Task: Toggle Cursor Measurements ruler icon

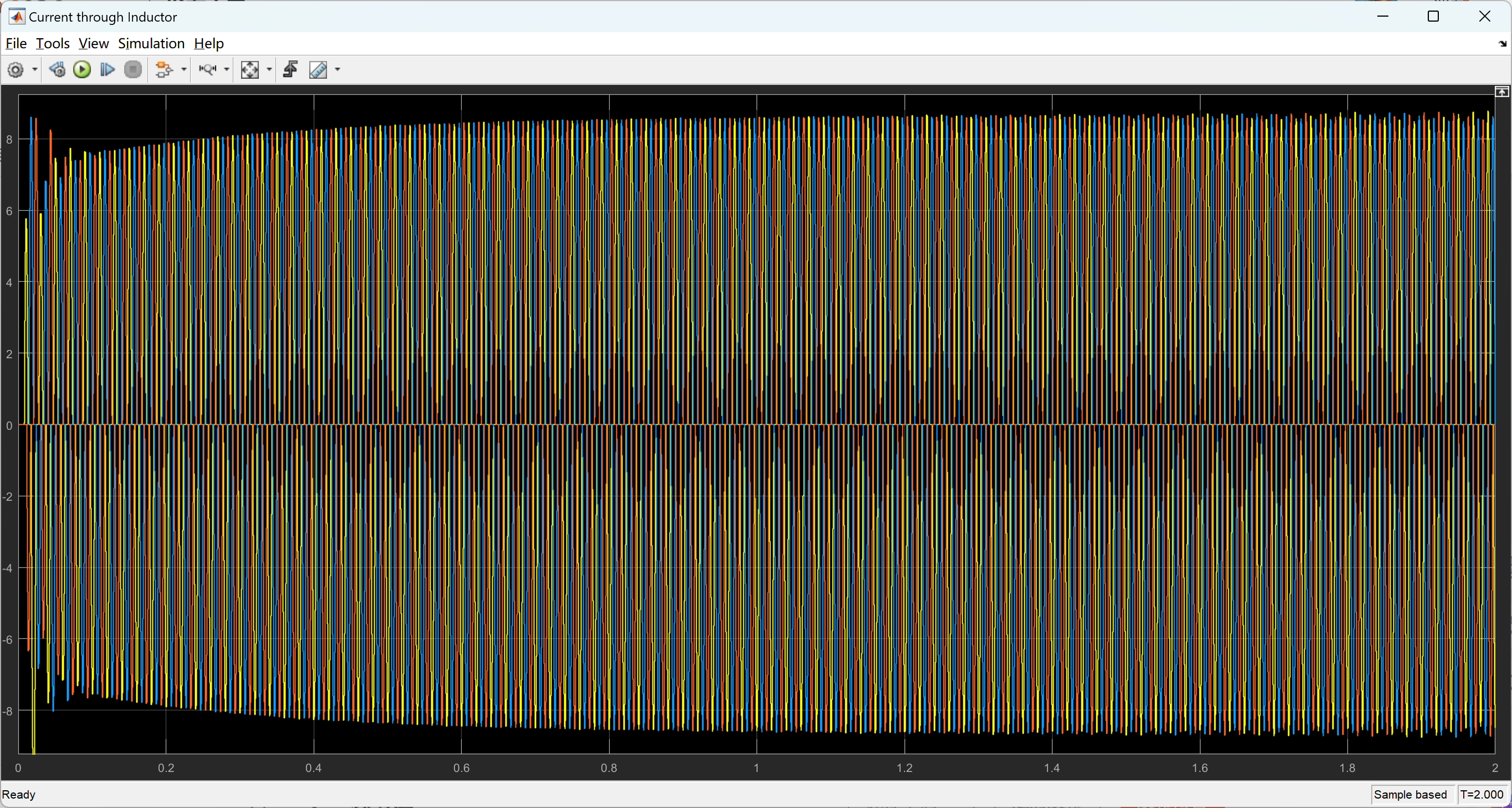Action: 318,70
